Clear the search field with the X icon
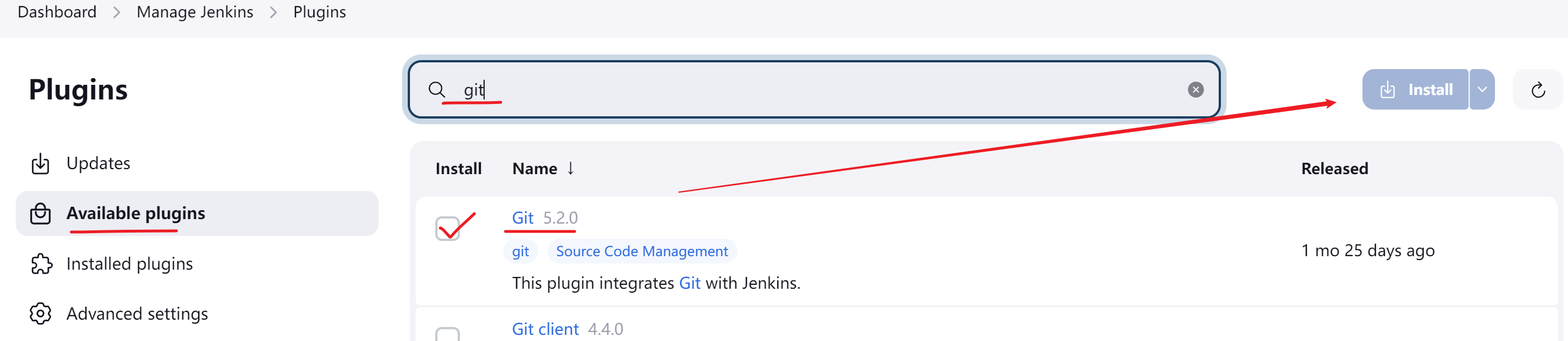 point(1196,89)
